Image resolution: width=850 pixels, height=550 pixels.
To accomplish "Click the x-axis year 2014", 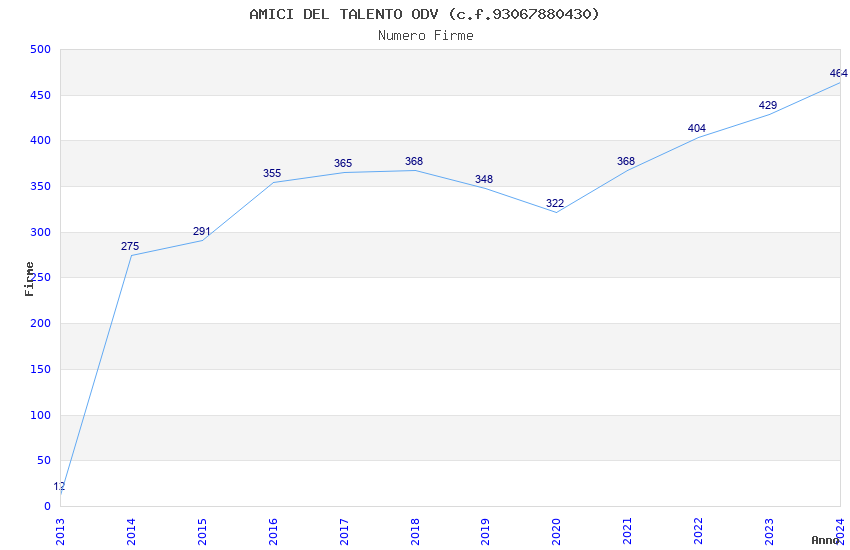I will pos(131,532).
